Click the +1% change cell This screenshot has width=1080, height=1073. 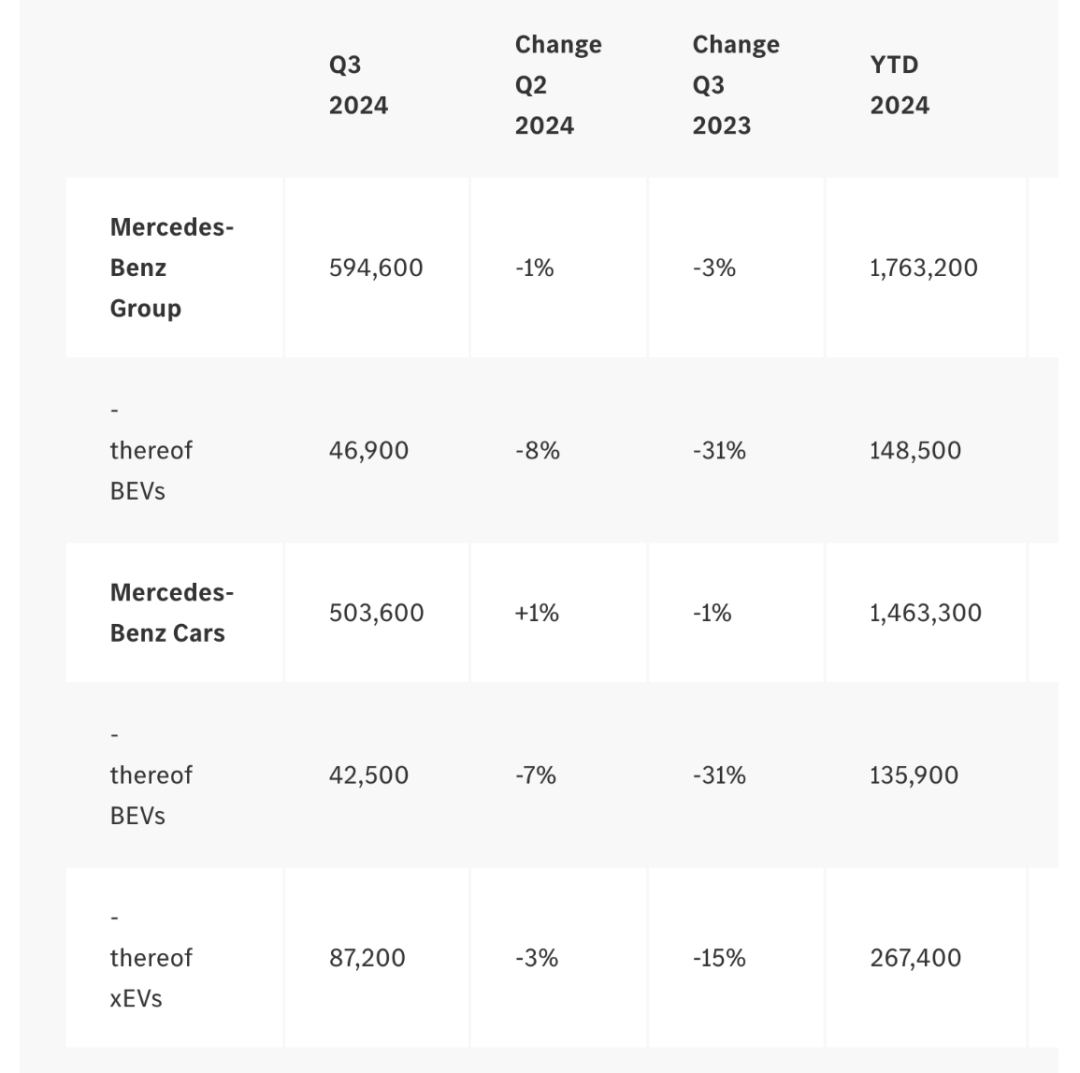537,612
